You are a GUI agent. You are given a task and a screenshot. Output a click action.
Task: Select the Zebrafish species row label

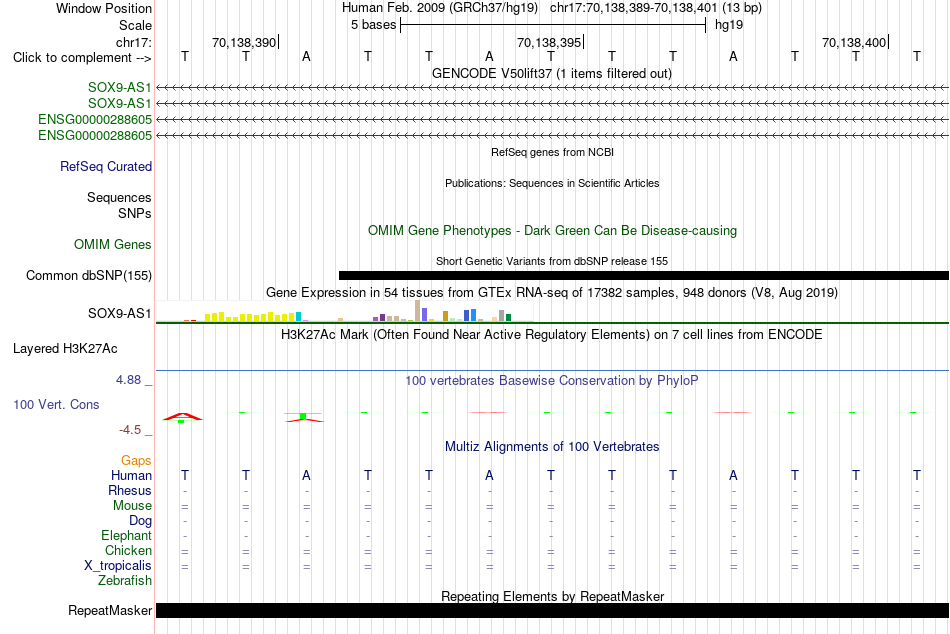[x=125, y=580]
